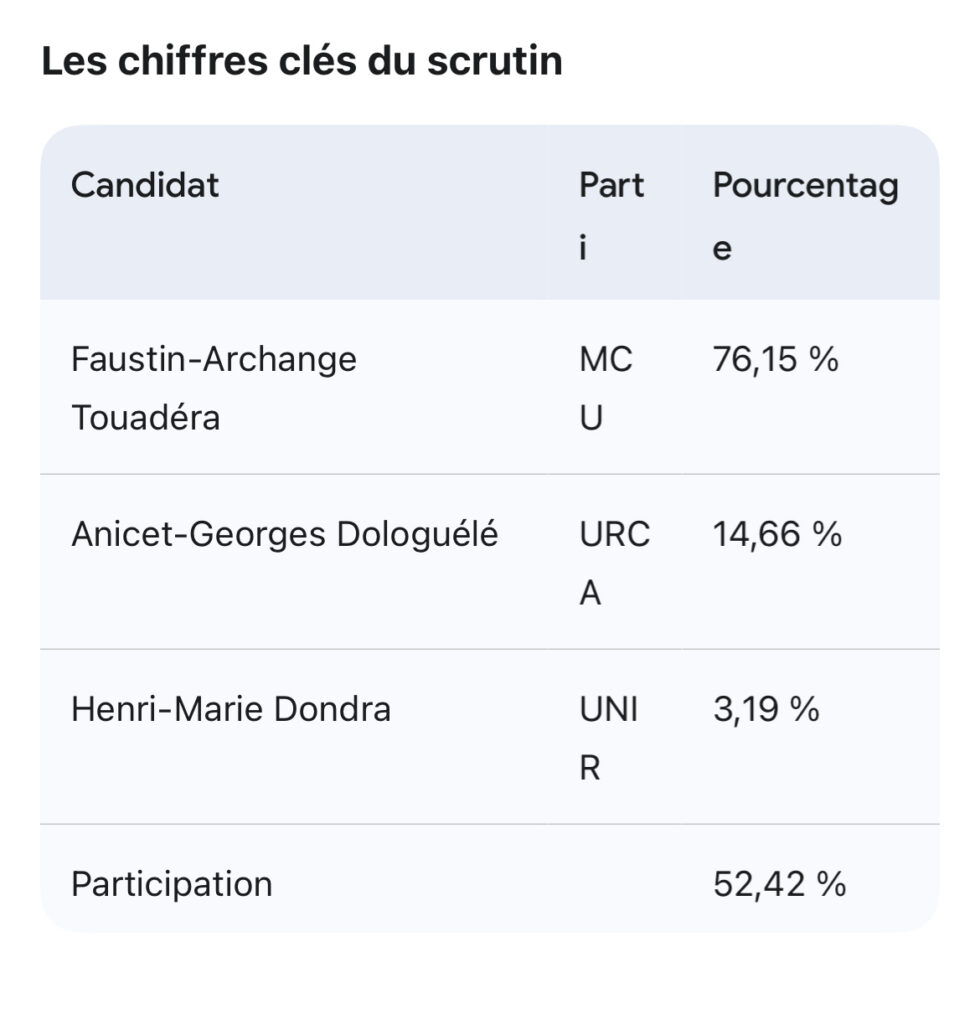The image size is (980, 1024).
Task: Select the 3,19 % percentage
Action: [x=766, y=710]
